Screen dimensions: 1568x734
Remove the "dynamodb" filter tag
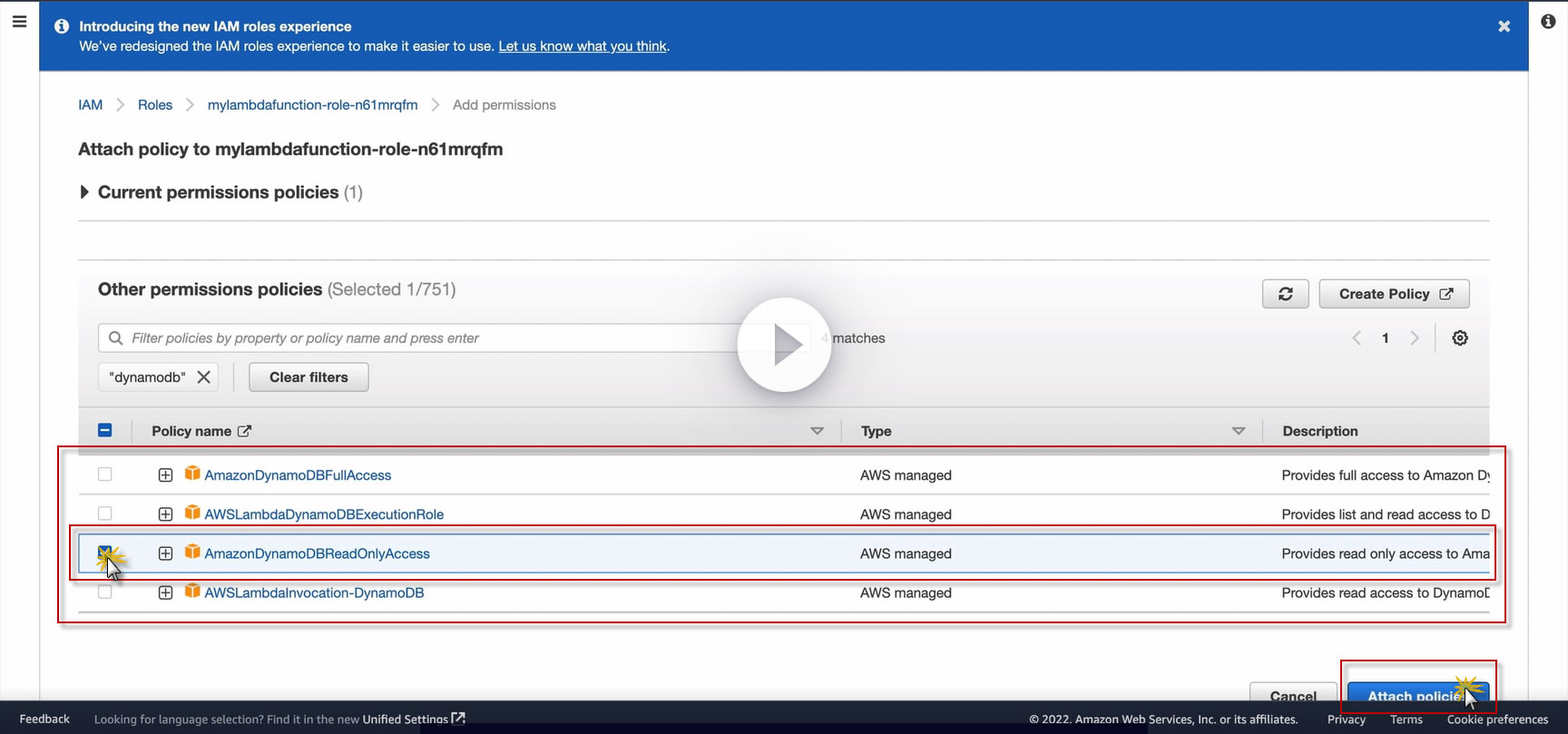(x=204, y=377)
